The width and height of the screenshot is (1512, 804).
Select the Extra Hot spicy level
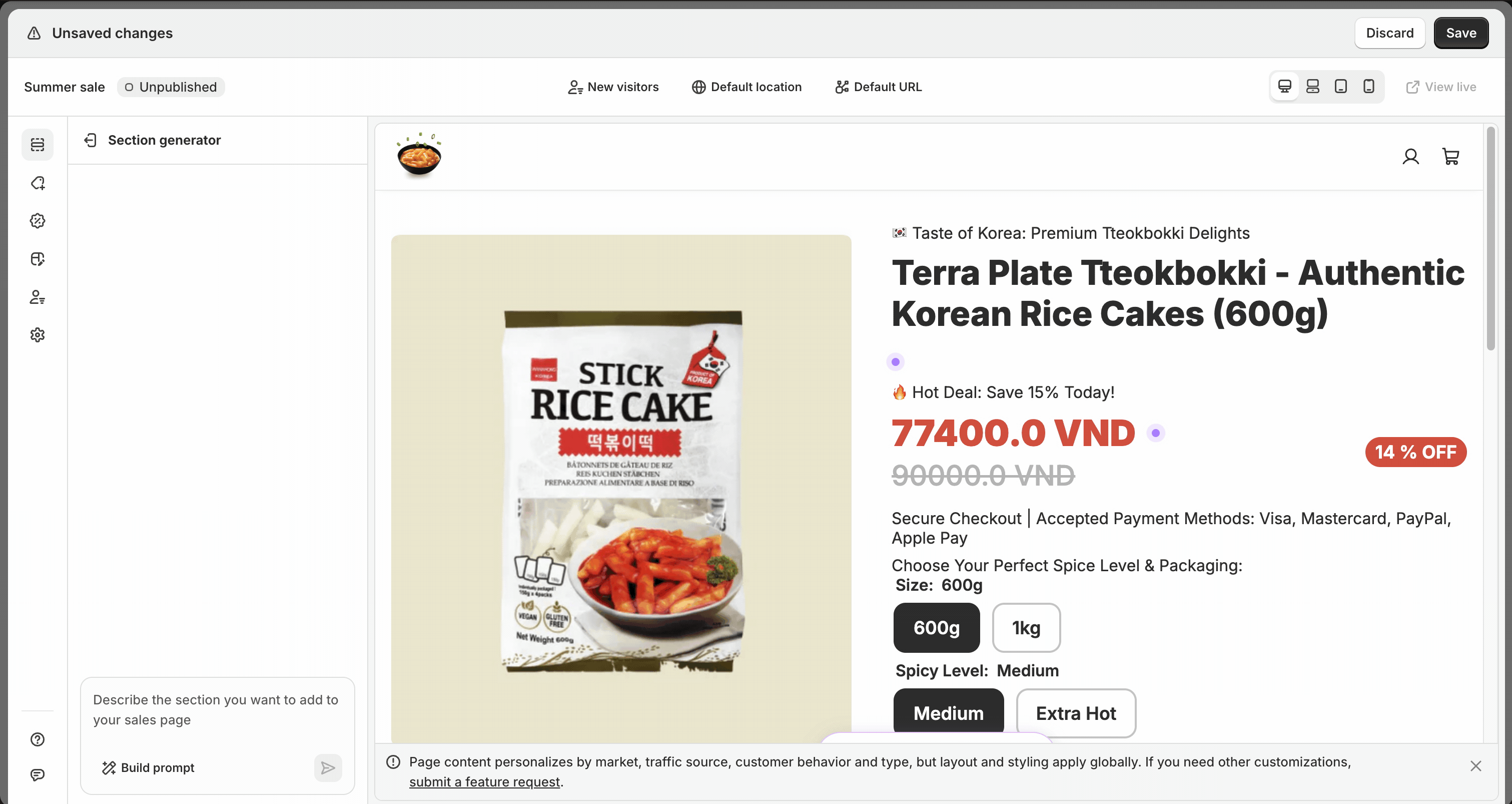click(1076, 713)
